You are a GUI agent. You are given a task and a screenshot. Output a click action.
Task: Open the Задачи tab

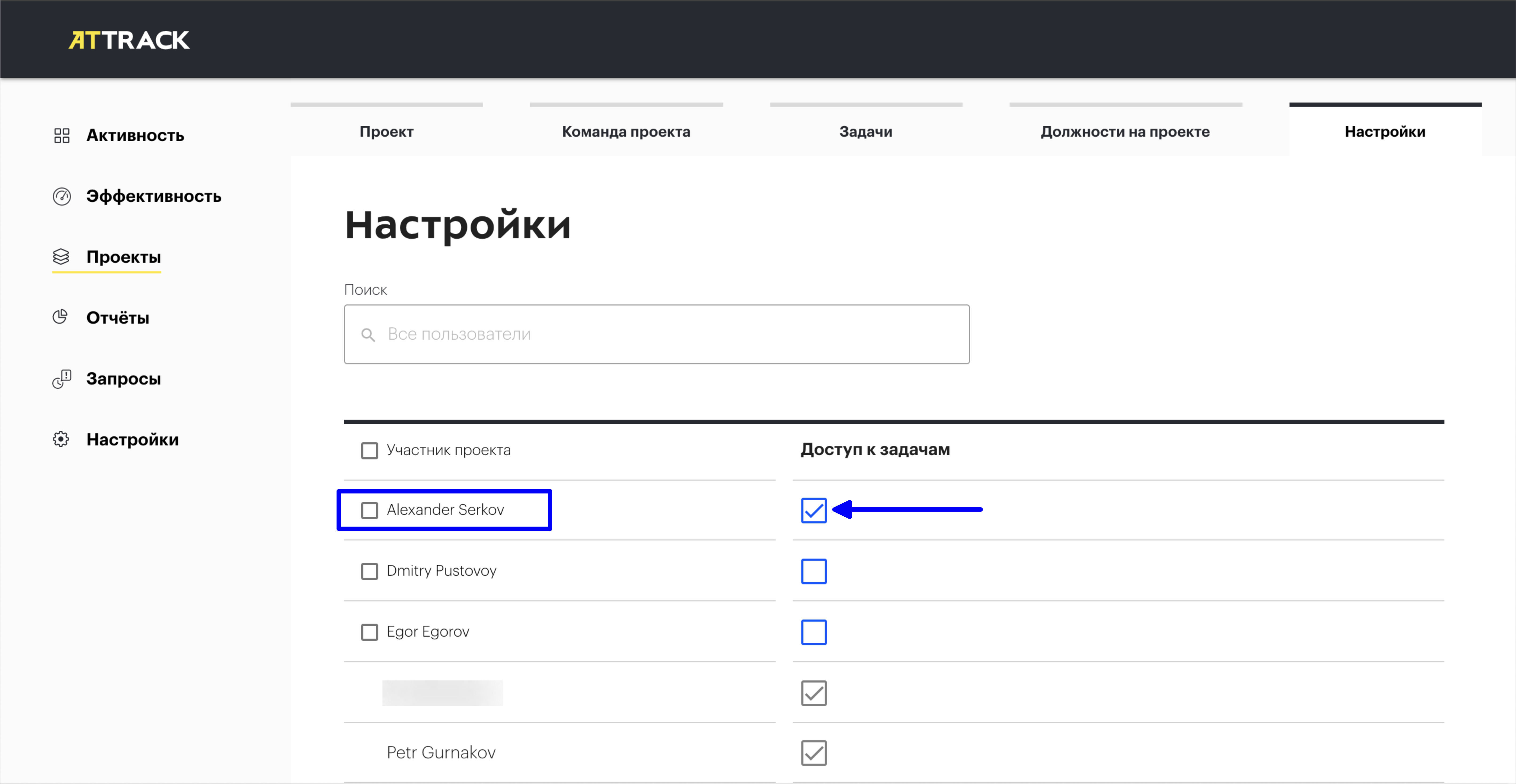click(x=865, y=131)
